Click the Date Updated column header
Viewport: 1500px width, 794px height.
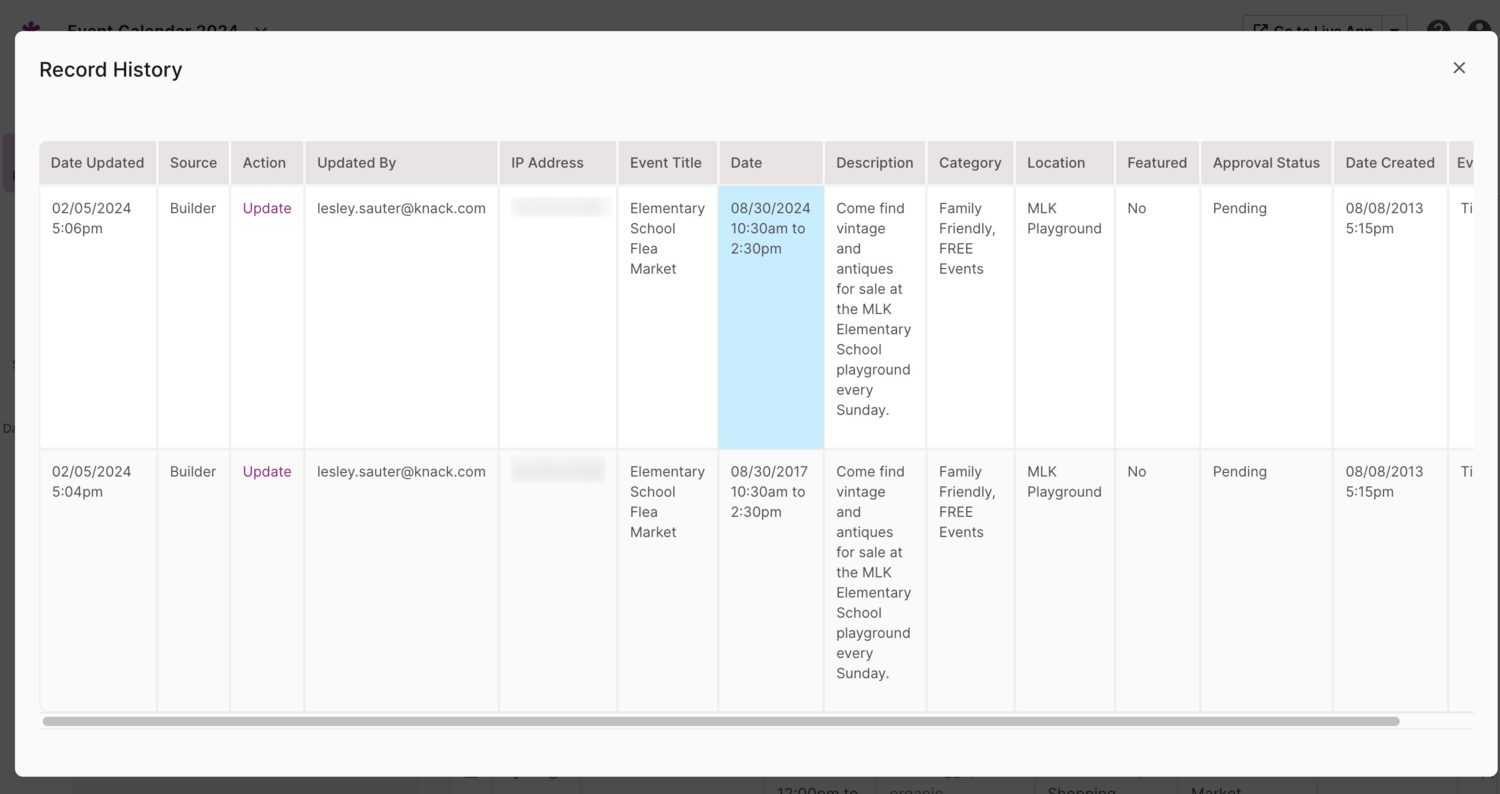(x=98, y=163)
